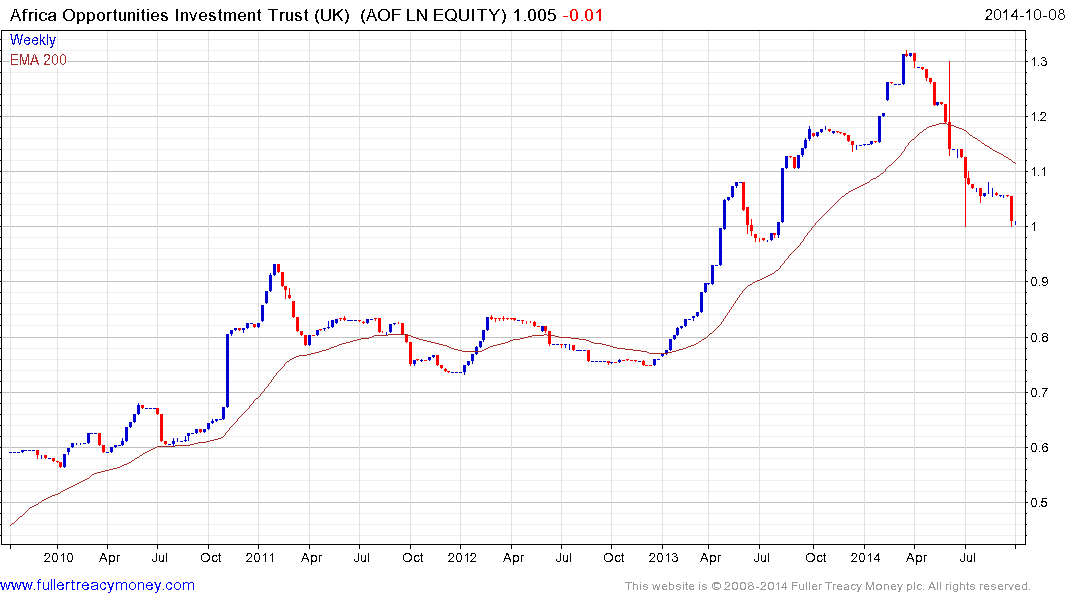This screenshot has height=600, width=1075.
Task: Select the 'EMA 200' legend label
Action: (x=38, y=60)
